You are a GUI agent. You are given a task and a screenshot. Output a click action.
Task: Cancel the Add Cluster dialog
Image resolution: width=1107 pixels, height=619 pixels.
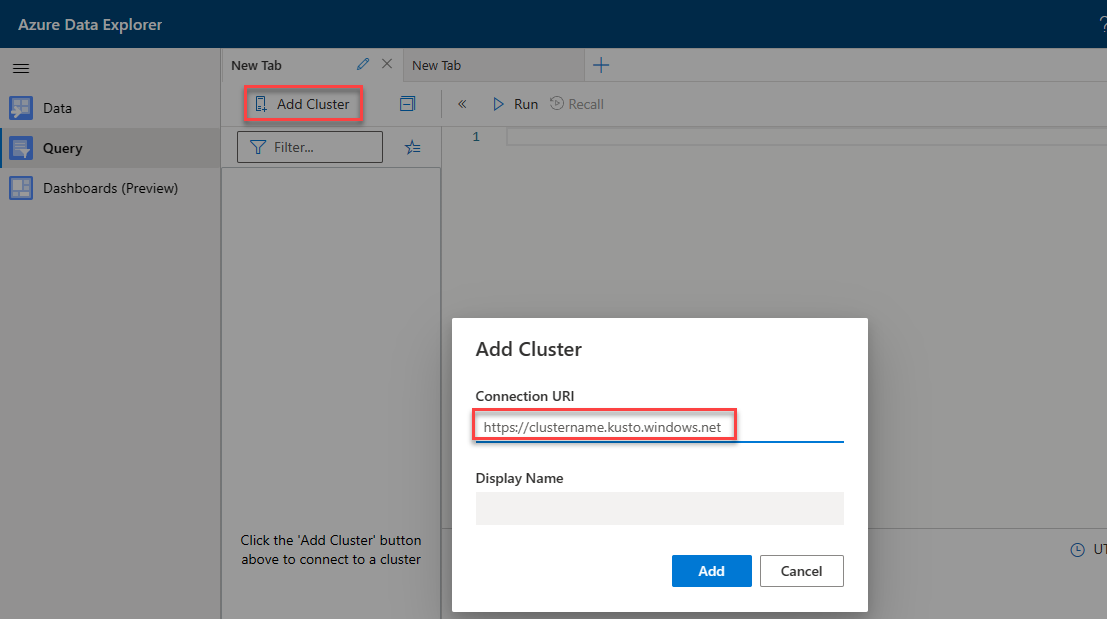pos(801,571)
